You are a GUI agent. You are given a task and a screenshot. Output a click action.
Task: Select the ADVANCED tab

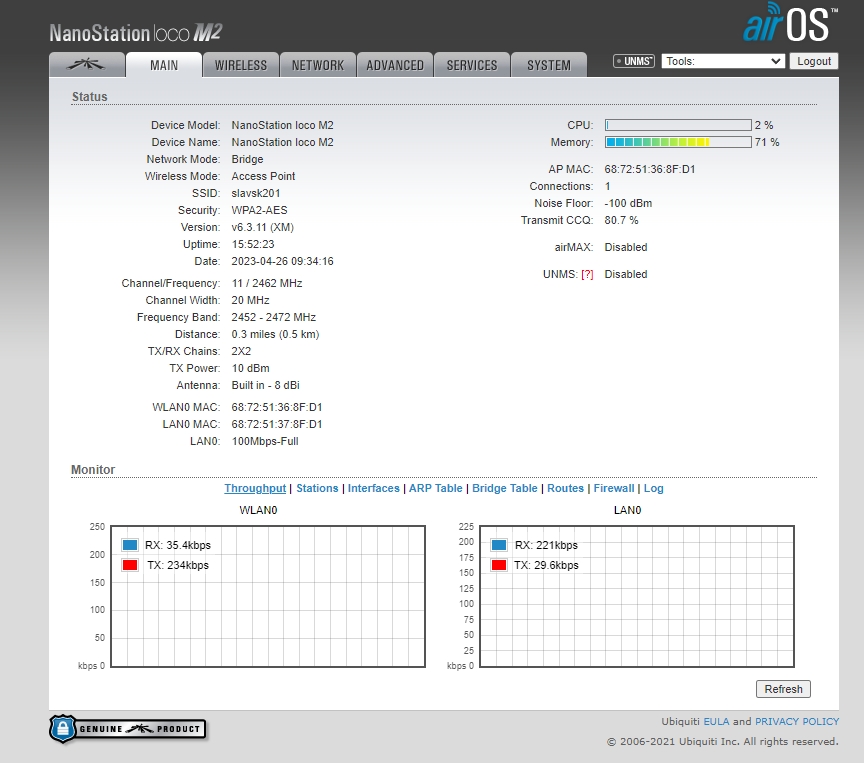coord(395,65)
